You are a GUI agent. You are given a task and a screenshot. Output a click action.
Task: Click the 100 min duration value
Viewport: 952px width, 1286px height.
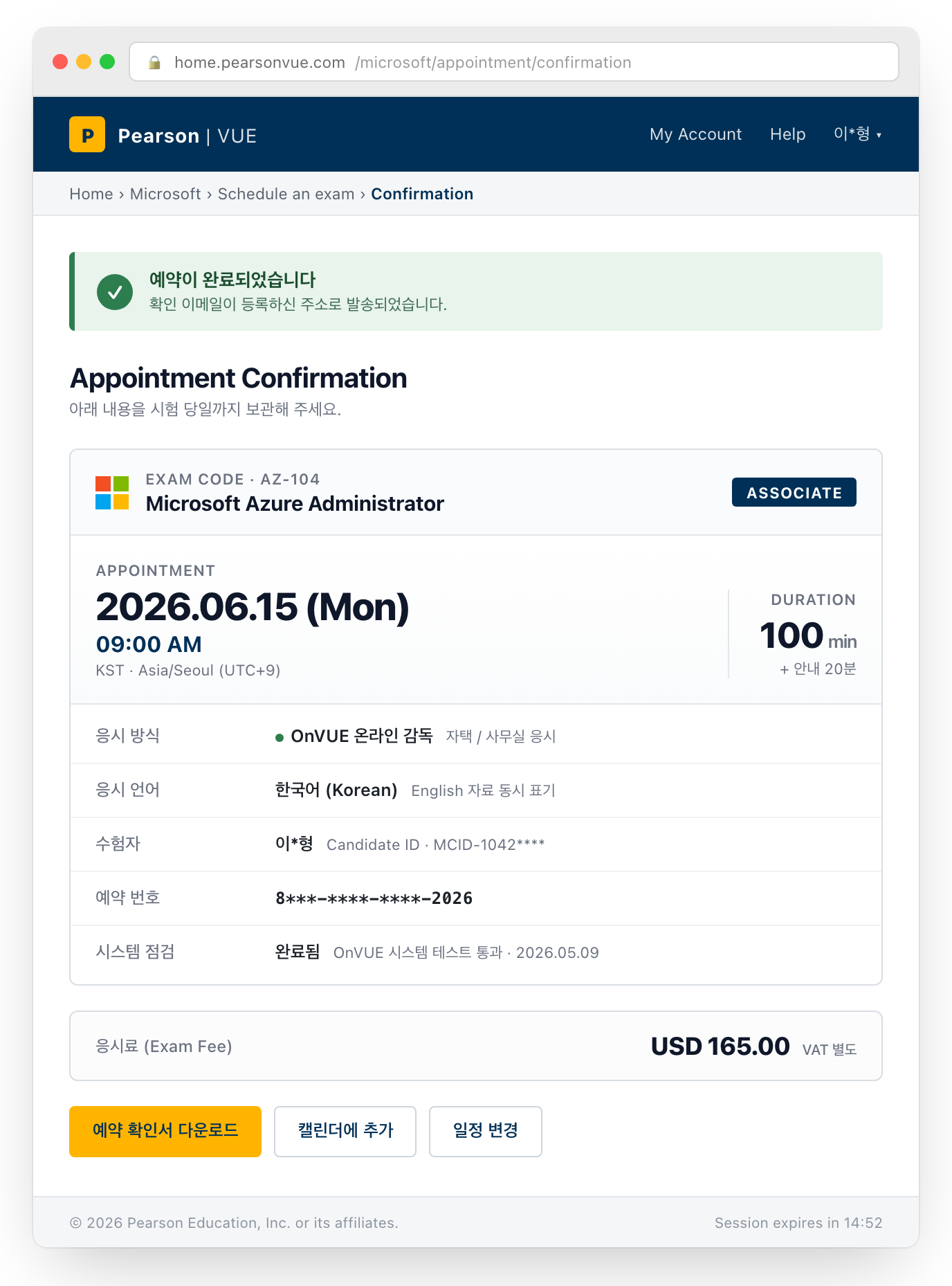point(808,635)
